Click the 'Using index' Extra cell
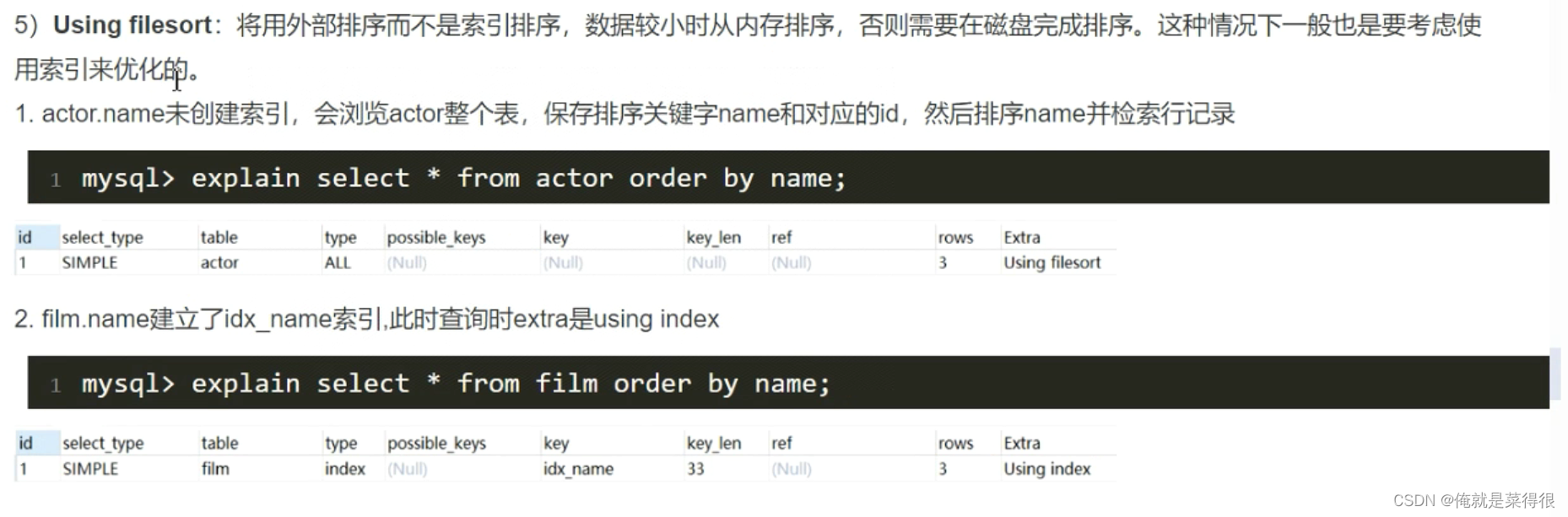 [1047, 469]
